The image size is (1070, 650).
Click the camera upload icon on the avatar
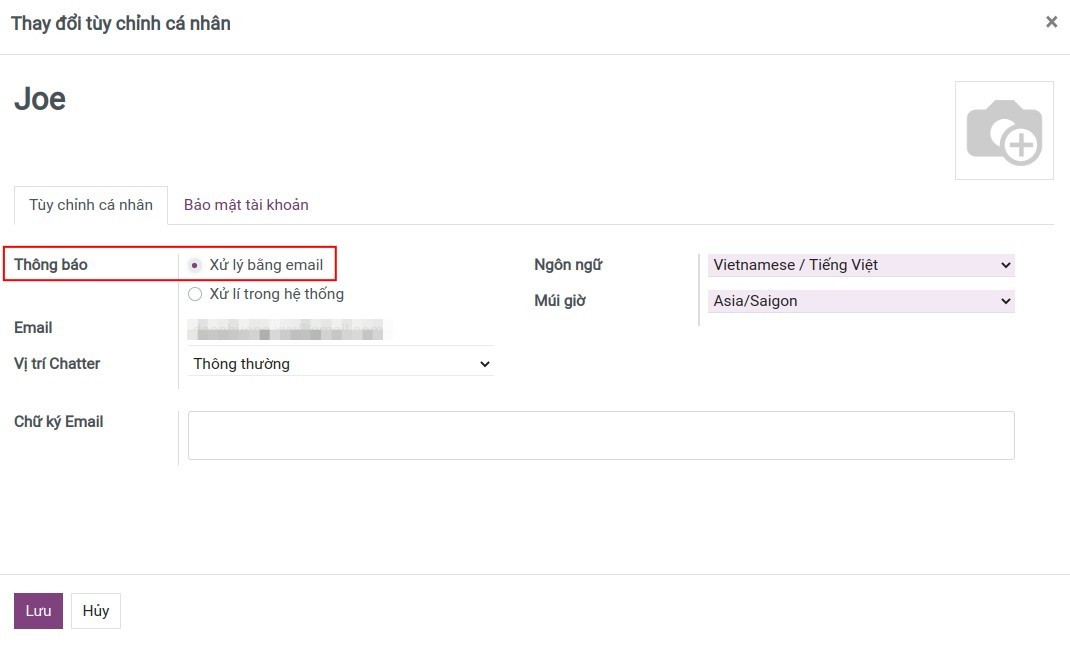click(1004, 130)
